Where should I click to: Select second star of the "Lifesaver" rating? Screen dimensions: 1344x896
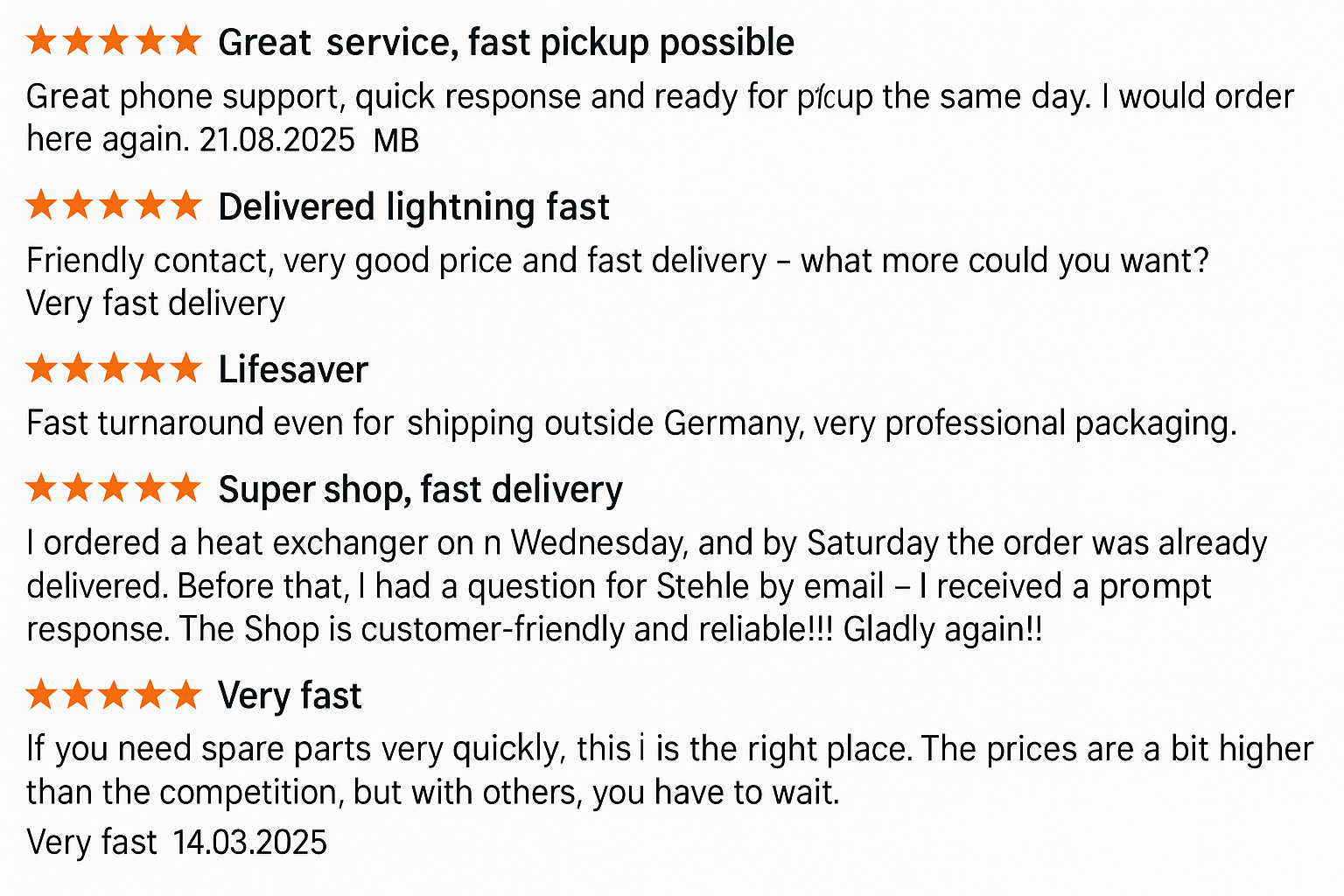(77, 368)
